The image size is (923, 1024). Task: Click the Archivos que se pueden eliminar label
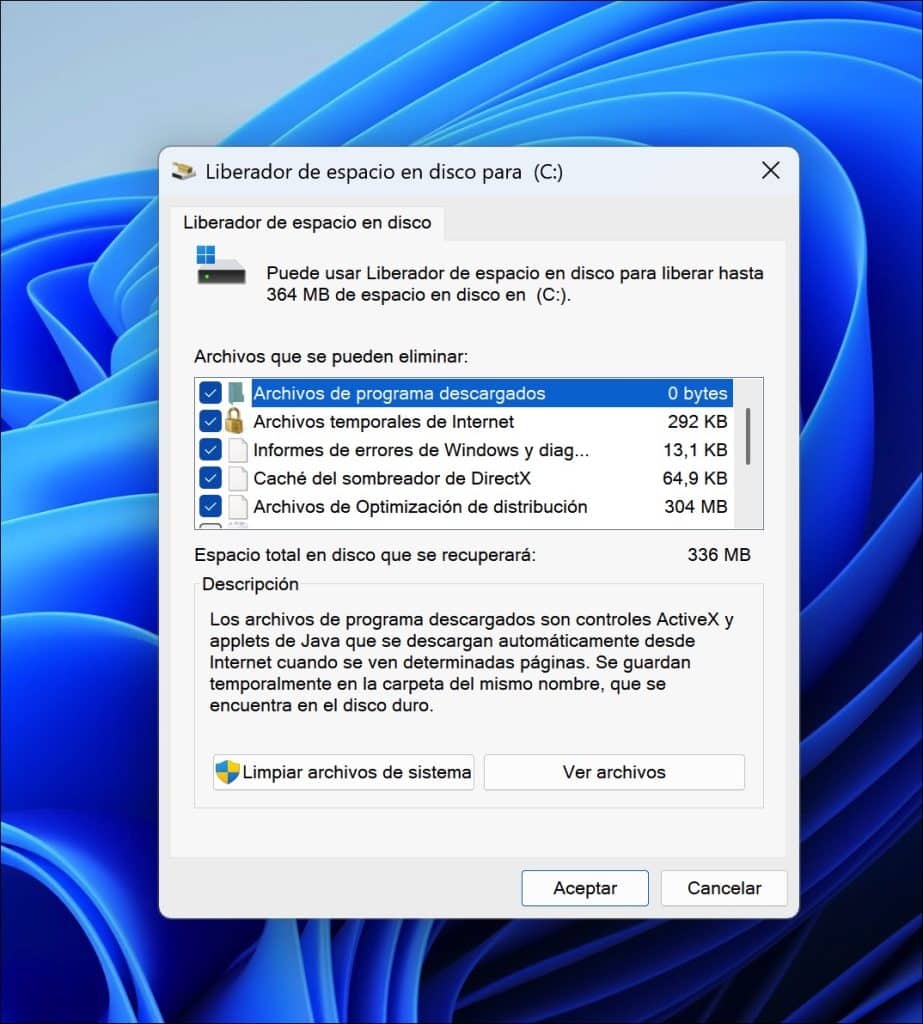point(331,357)
